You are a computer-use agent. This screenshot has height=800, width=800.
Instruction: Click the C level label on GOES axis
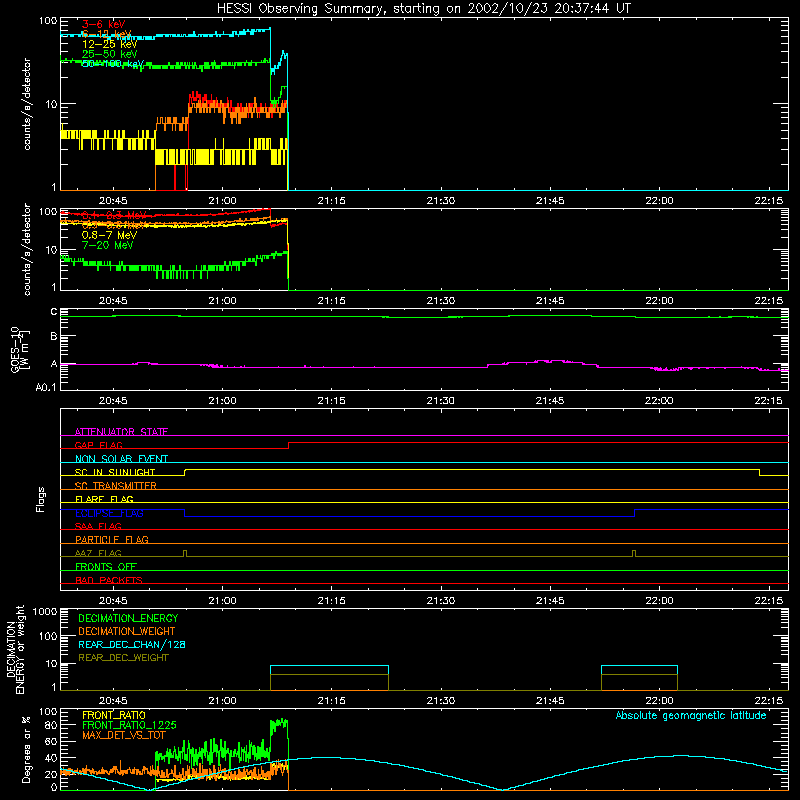pyautogui.click(x=54, y=312)
